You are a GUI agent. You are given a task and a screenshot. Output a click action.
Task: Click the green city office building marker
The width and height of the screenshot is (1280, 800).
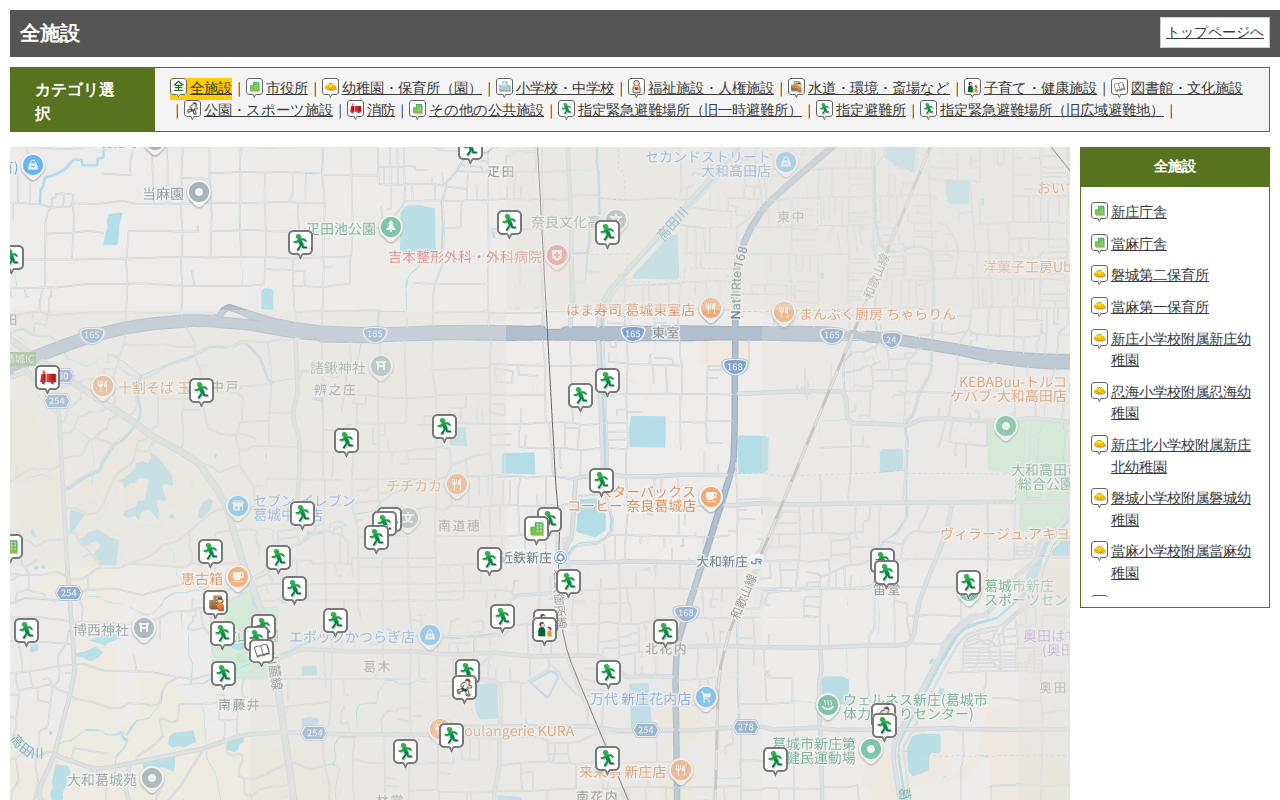[537, 528]
